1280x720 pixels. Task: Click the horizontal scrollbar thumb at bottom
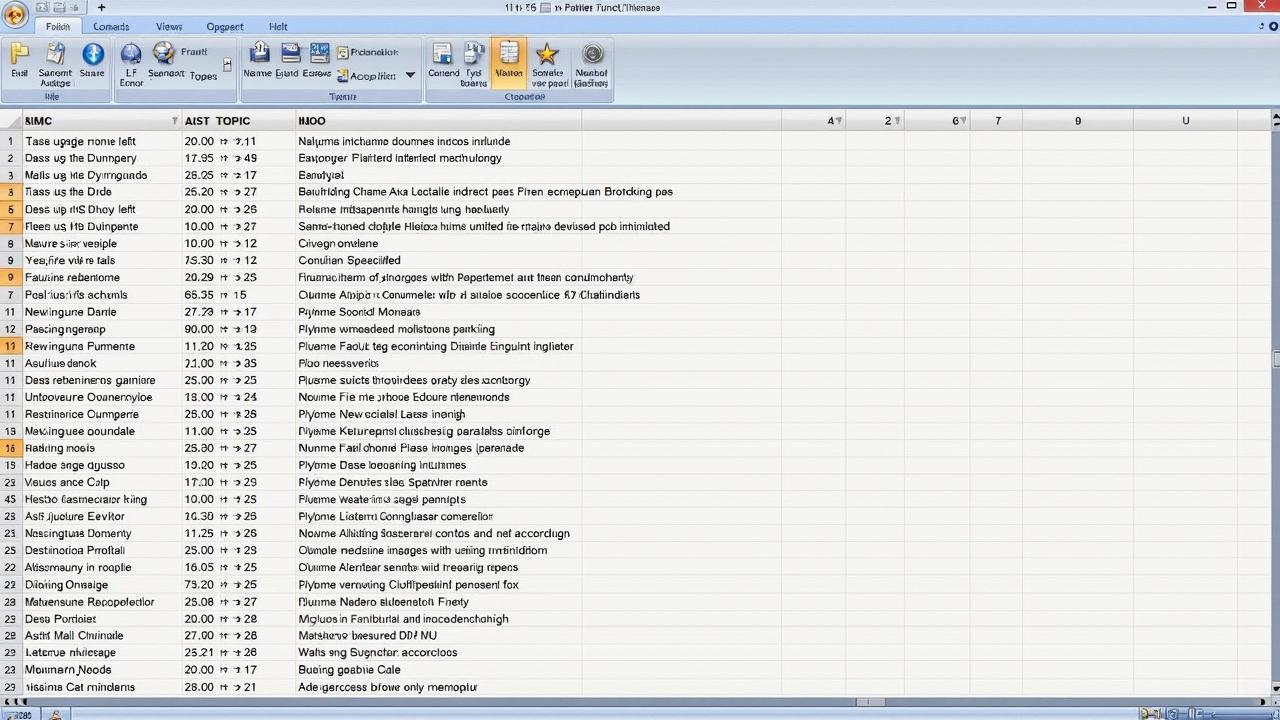coord(870,702)
